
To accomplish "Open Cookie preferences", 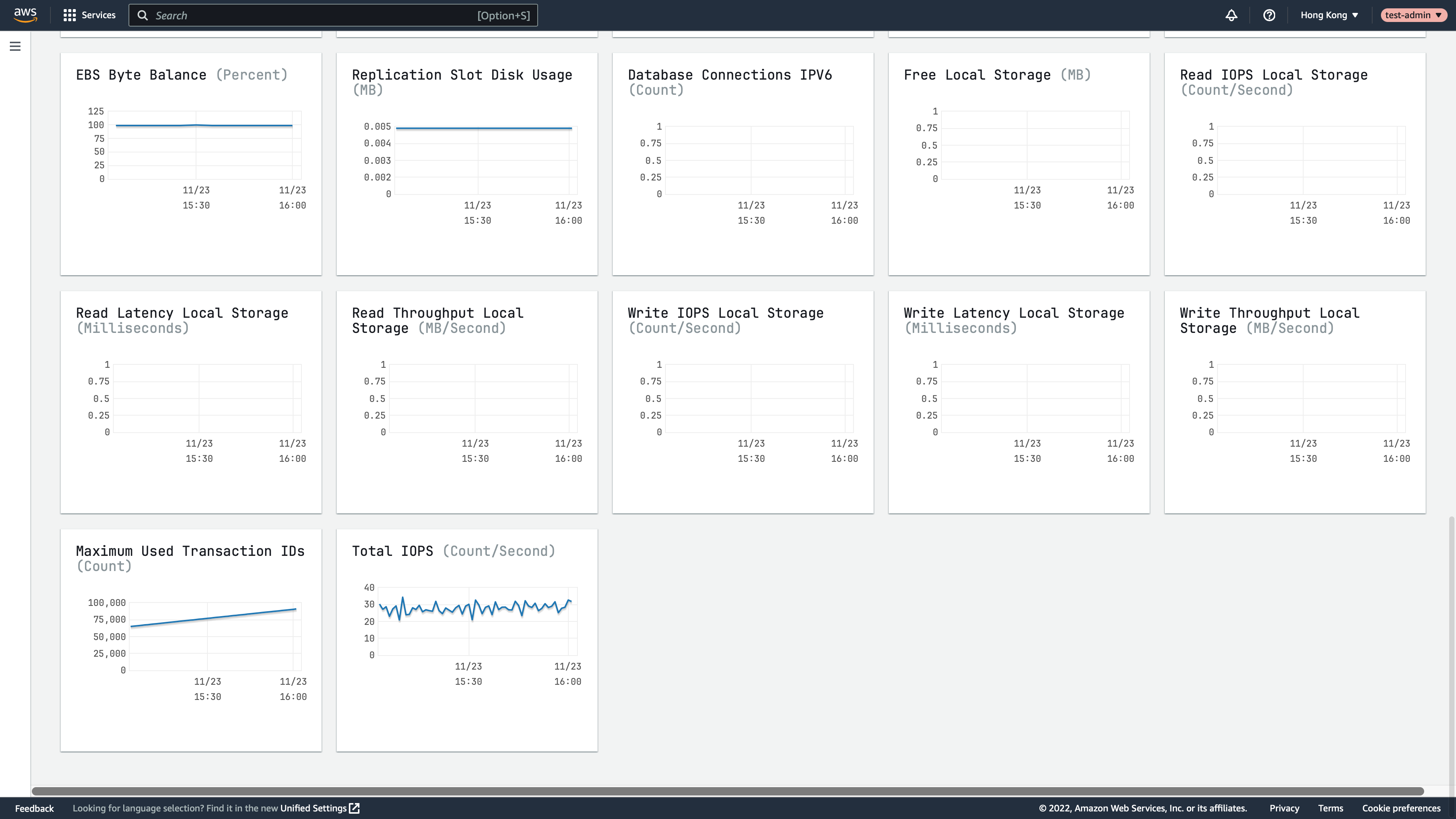I will tap(1401, 808).
